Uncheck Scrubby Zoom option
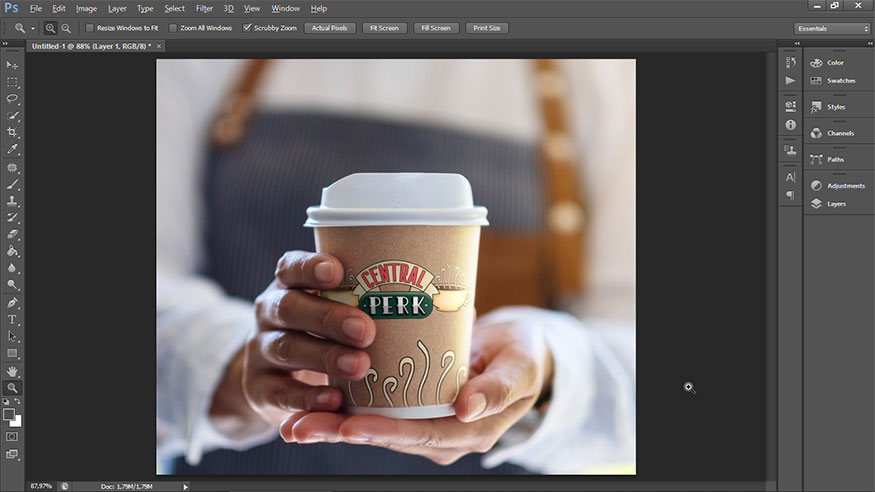The height and width of the screenshot is (492, 875). (x=247, y=28)
